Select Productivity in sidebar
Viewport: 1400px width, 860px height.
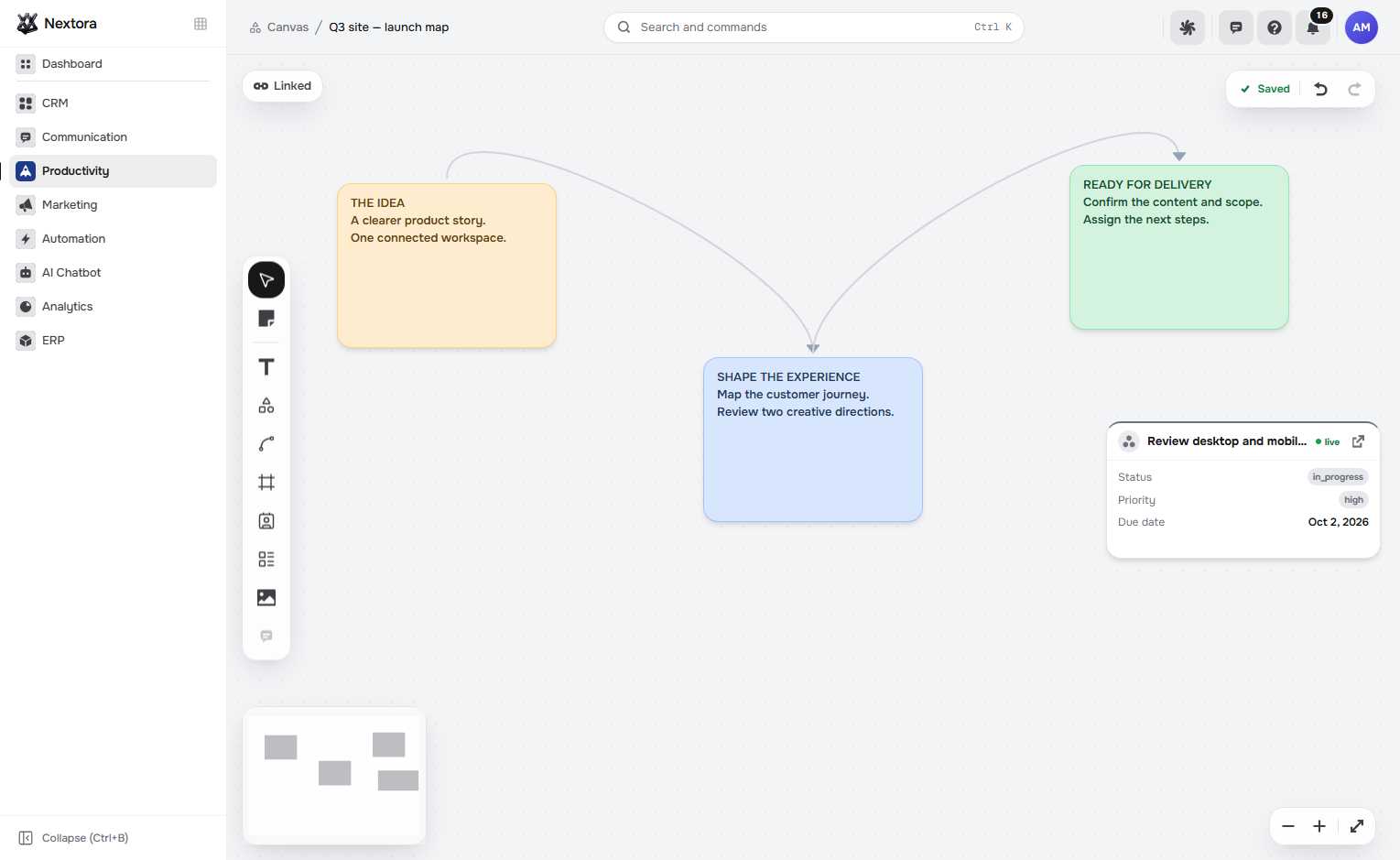113,171
